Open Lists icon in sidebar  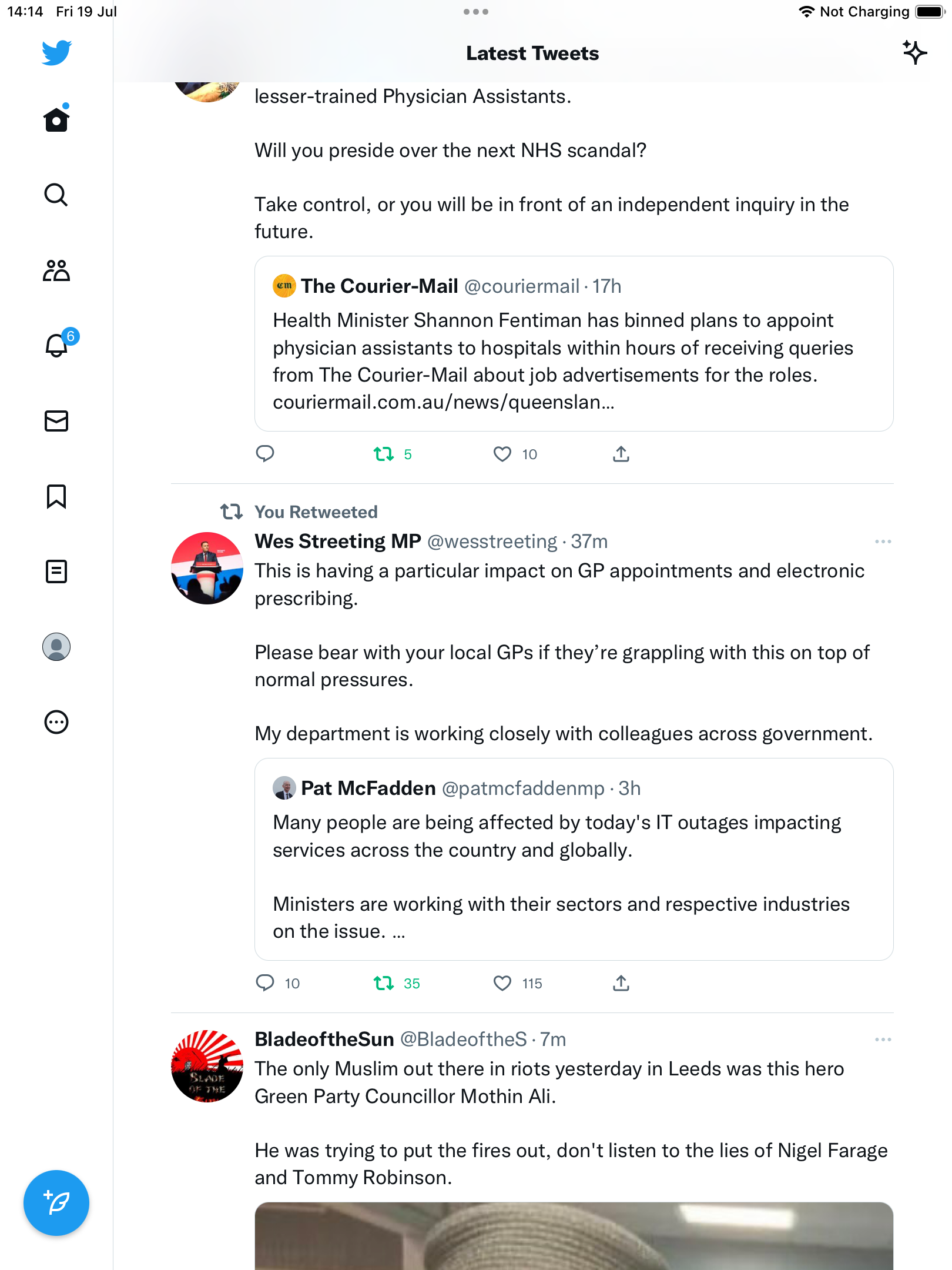(56, 571)
